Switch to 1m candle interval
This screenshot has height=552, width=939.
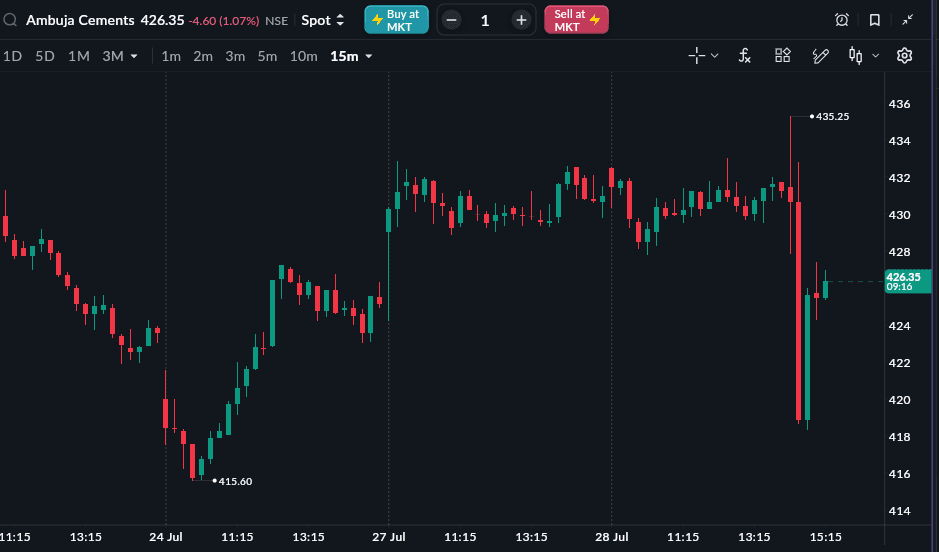pyautogui.click(x=171, y=56)
